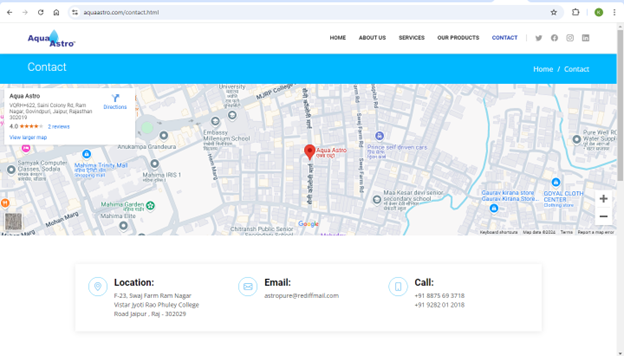Click the Gaurav Kirana store marker
629x364 pixels.
click(494, 208)
